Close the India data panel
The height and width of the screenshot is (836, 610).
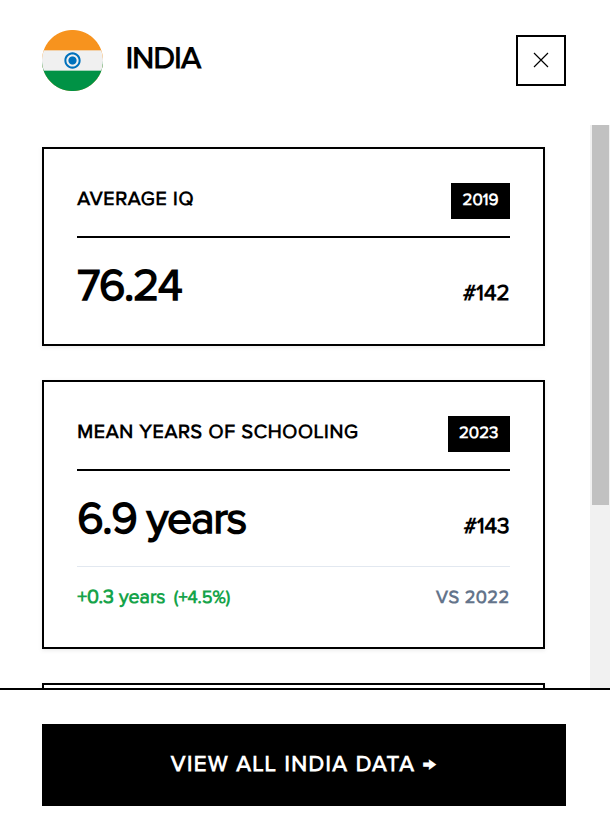(541, 60)
